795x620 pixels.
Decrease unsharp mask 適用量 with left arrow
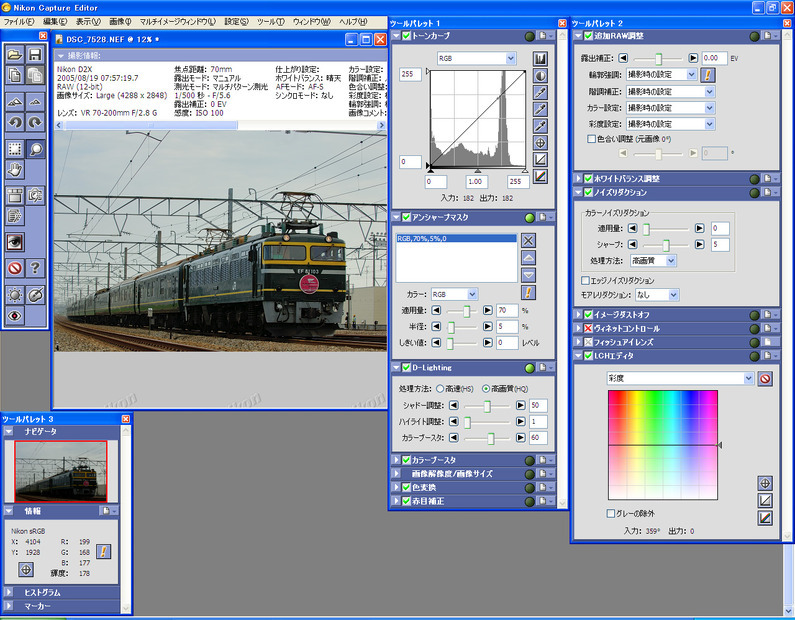click(436, 310)
